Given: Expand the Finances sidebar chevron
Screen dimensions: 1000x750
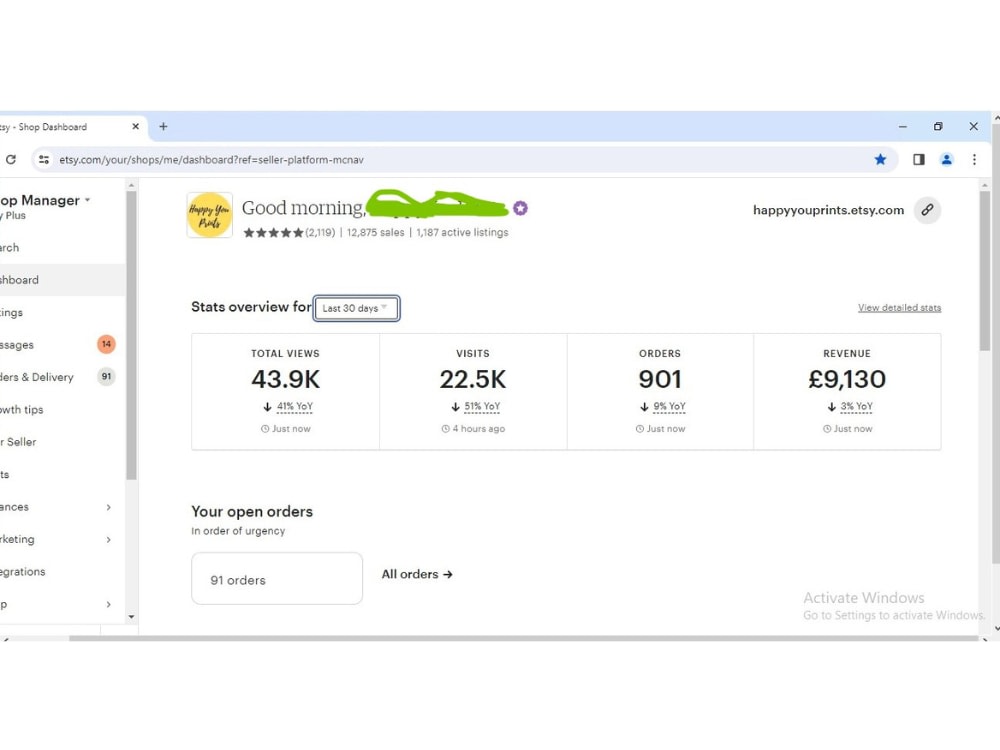Looking at the screenshot, I should (x=108, y=507).
